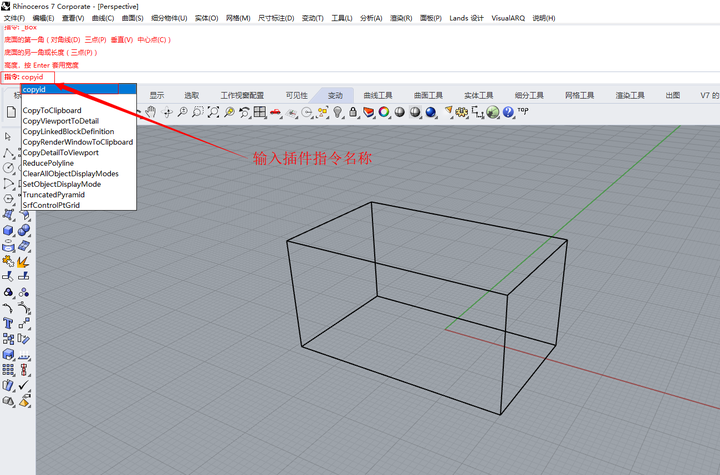Click the Options gear icon

point(462,112)
